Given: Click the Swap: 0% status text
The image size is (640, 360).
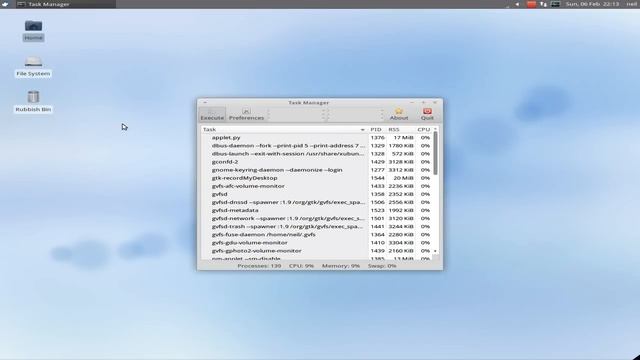Looking at the screenshot, I should pyautogui.click(x=382, y=266).
